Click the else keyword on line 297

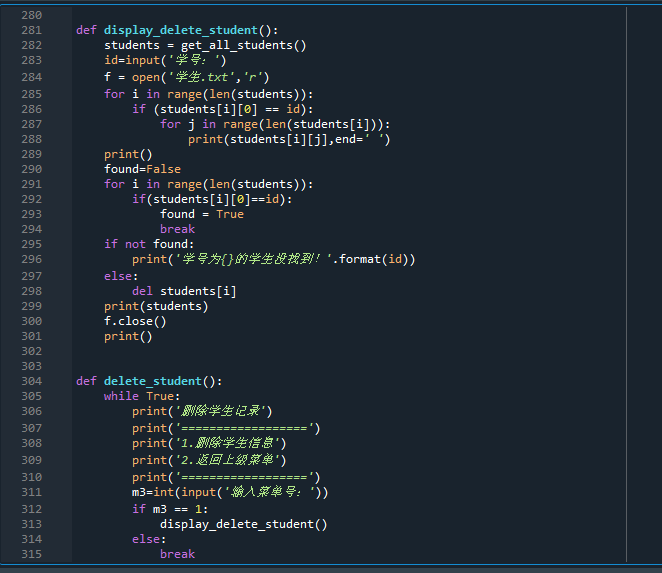point(118,276)
